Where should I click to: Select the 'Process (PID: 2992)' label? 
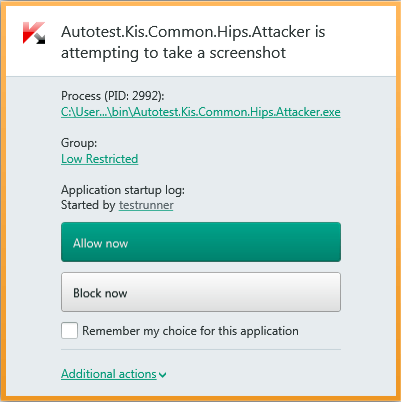113,96
